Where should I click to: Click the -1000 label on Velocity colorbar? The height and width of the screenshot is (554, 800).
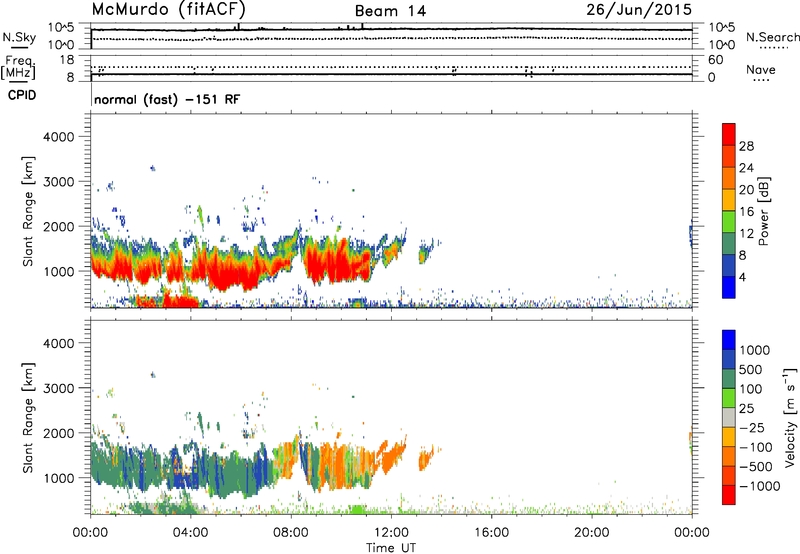tap(759, 486)
